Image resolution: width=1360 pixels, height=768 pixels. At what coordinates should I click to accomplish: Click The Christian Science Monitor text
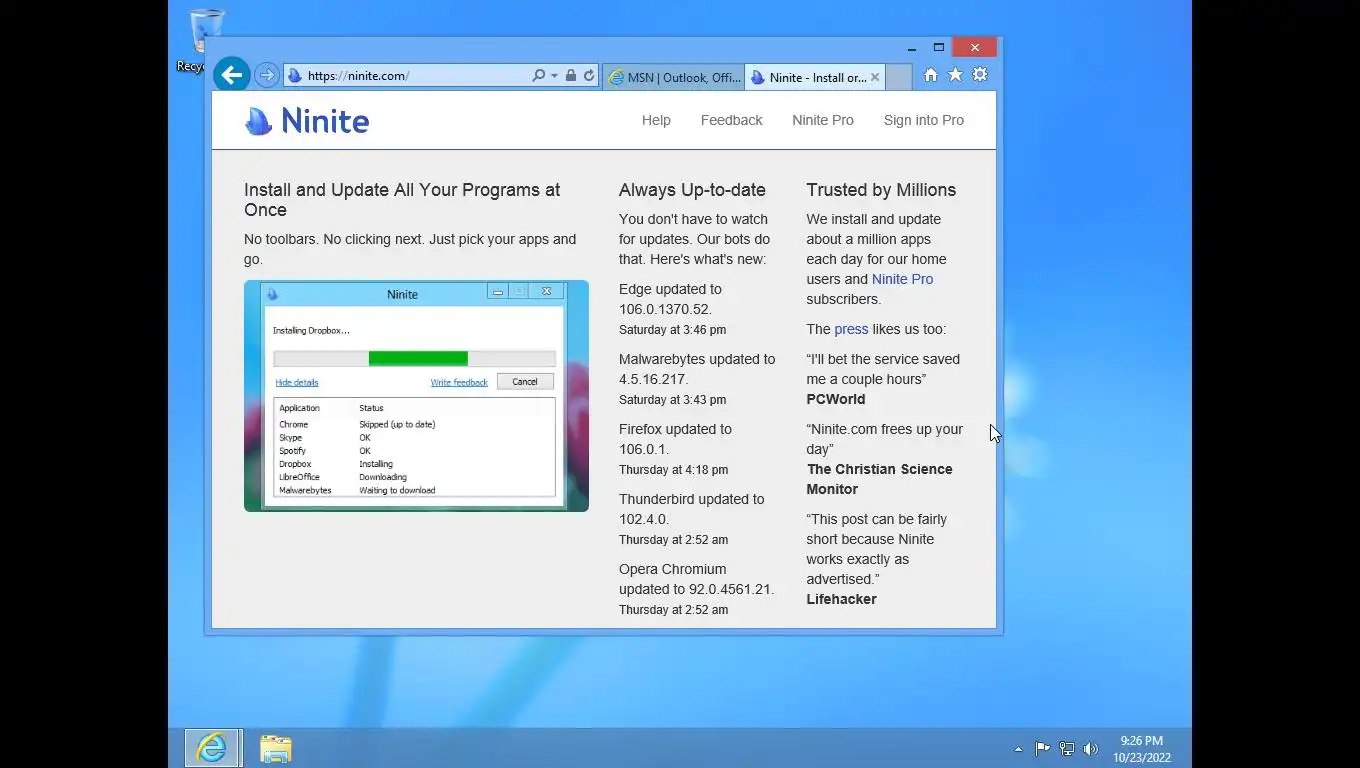880,479
